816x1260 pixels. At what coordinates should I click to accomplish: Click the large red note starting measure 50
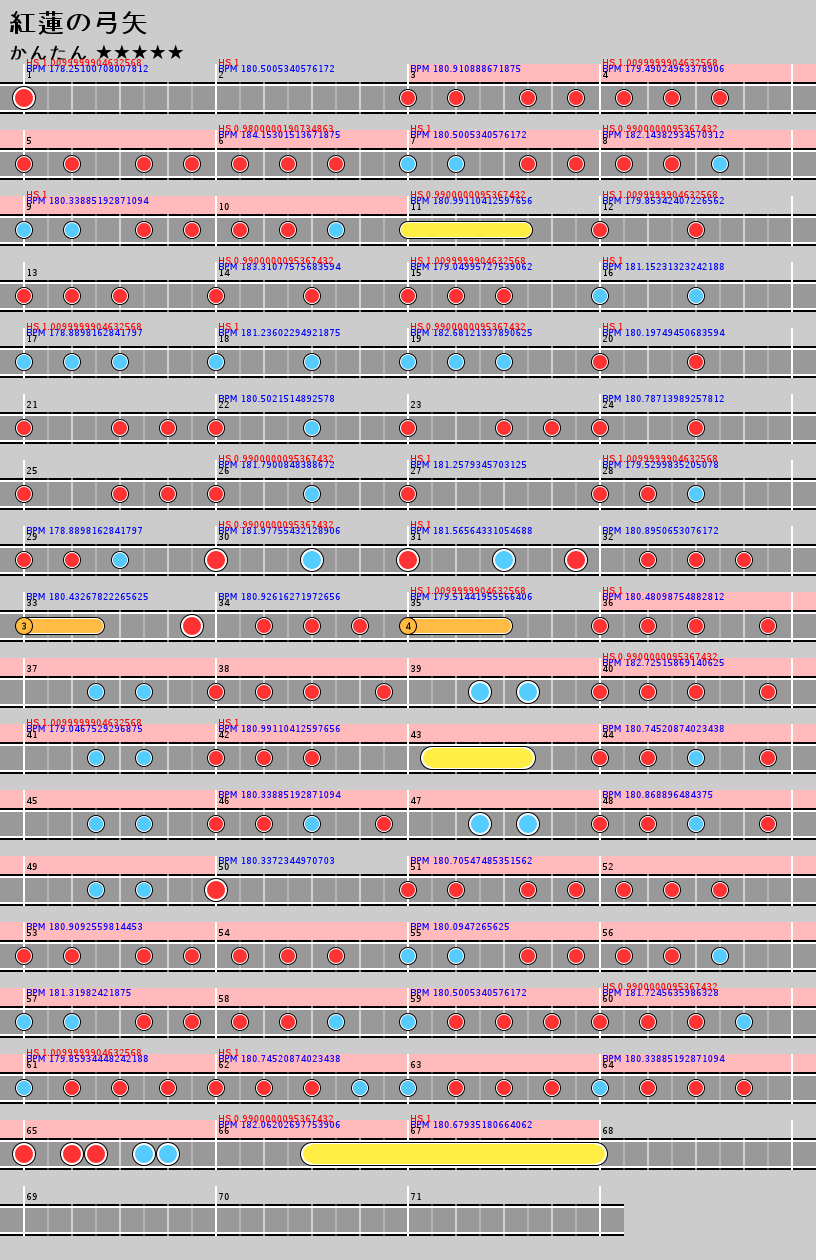tap(216, 890)
